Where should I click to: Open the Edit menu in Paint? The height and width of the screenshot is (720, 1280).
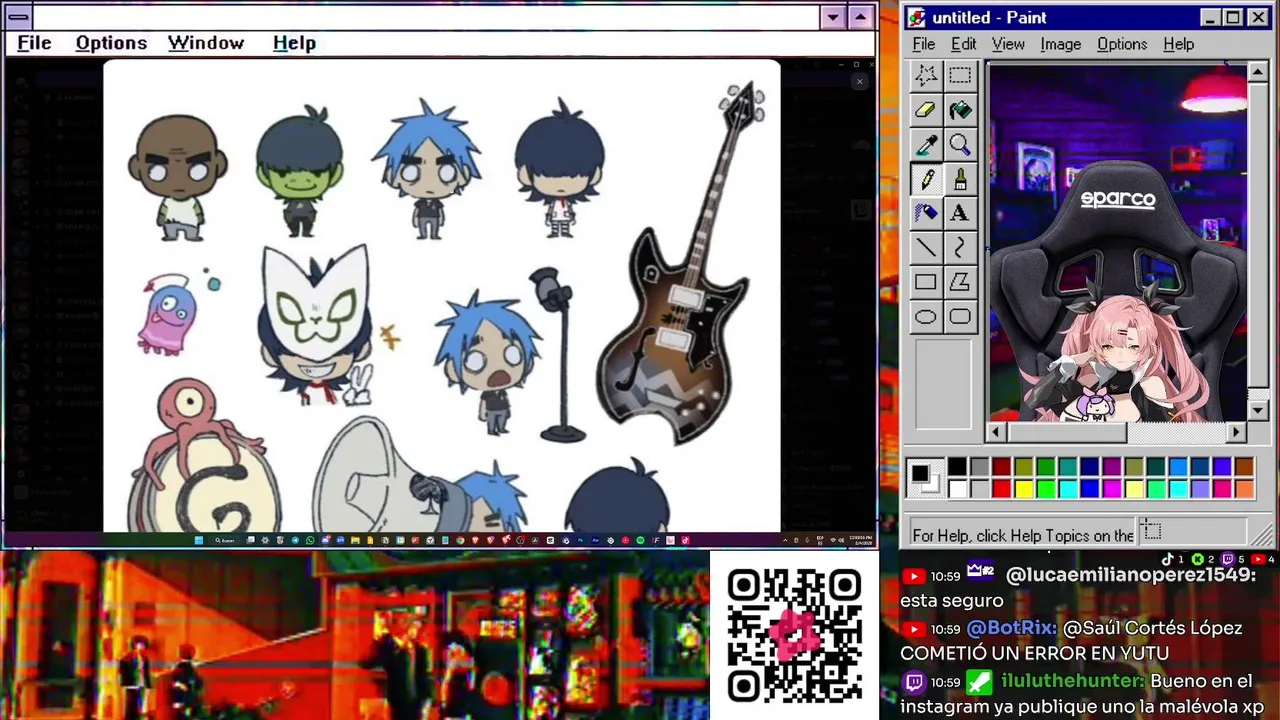click(963, 44)
